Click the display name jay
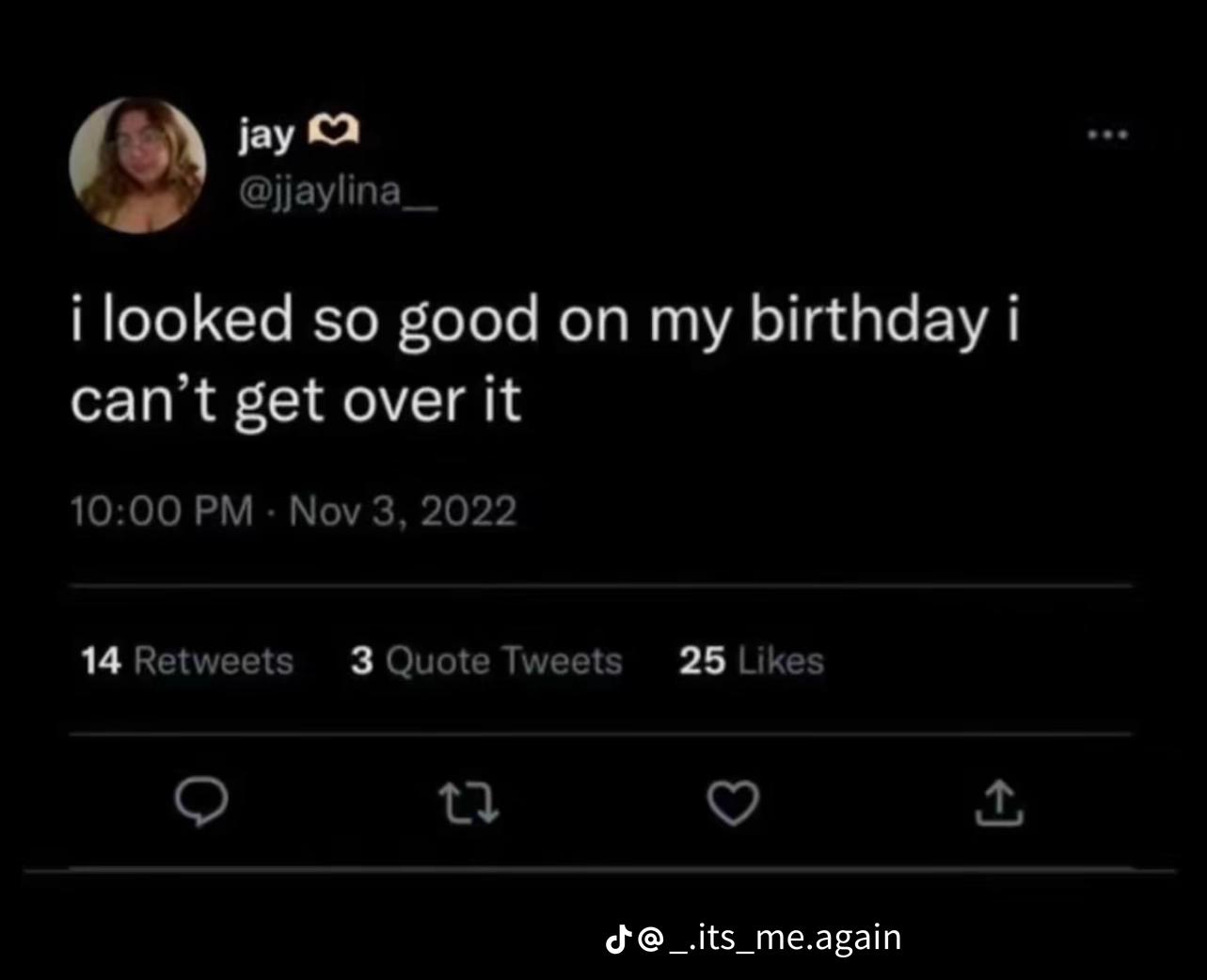 pos(265,136)
